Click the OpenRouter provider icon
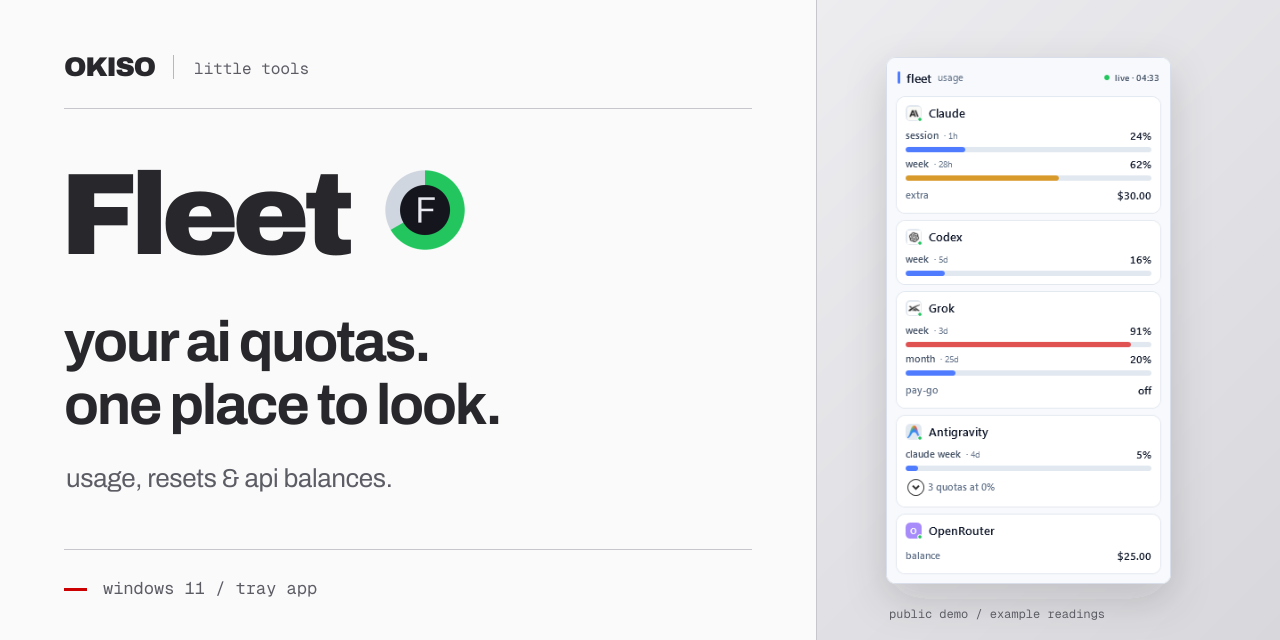Viewport: 1280px width, 640px height. click(914, 531)
